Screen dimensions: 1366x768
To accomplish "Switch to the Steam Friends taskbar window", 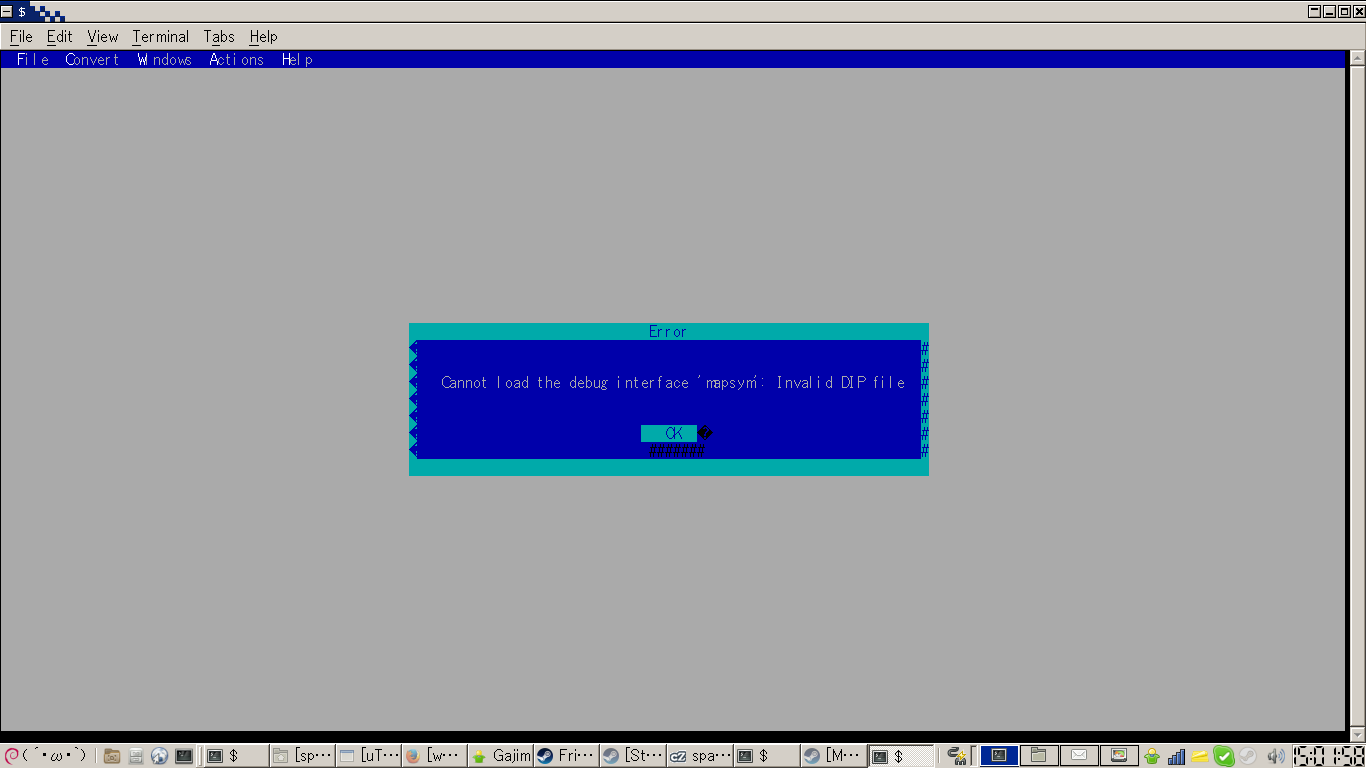I will point(566,756).
